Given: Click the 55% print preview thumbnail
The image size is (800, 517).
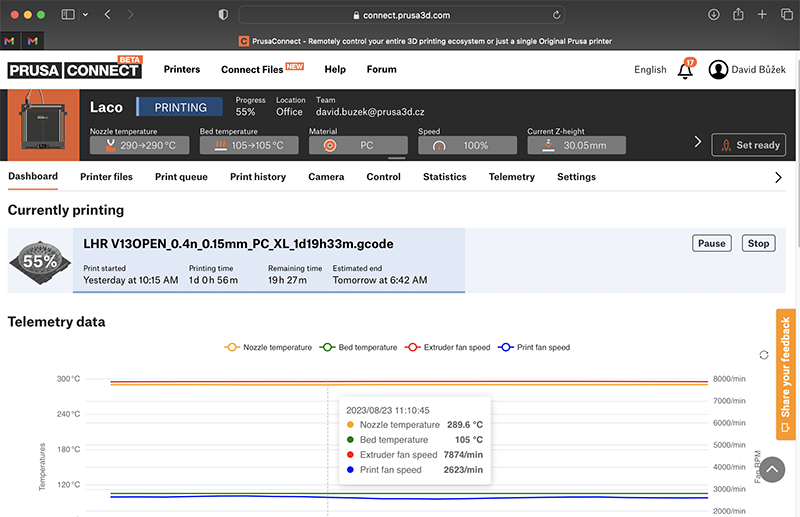Looking at the screenshot, I should tap(40, 261).
